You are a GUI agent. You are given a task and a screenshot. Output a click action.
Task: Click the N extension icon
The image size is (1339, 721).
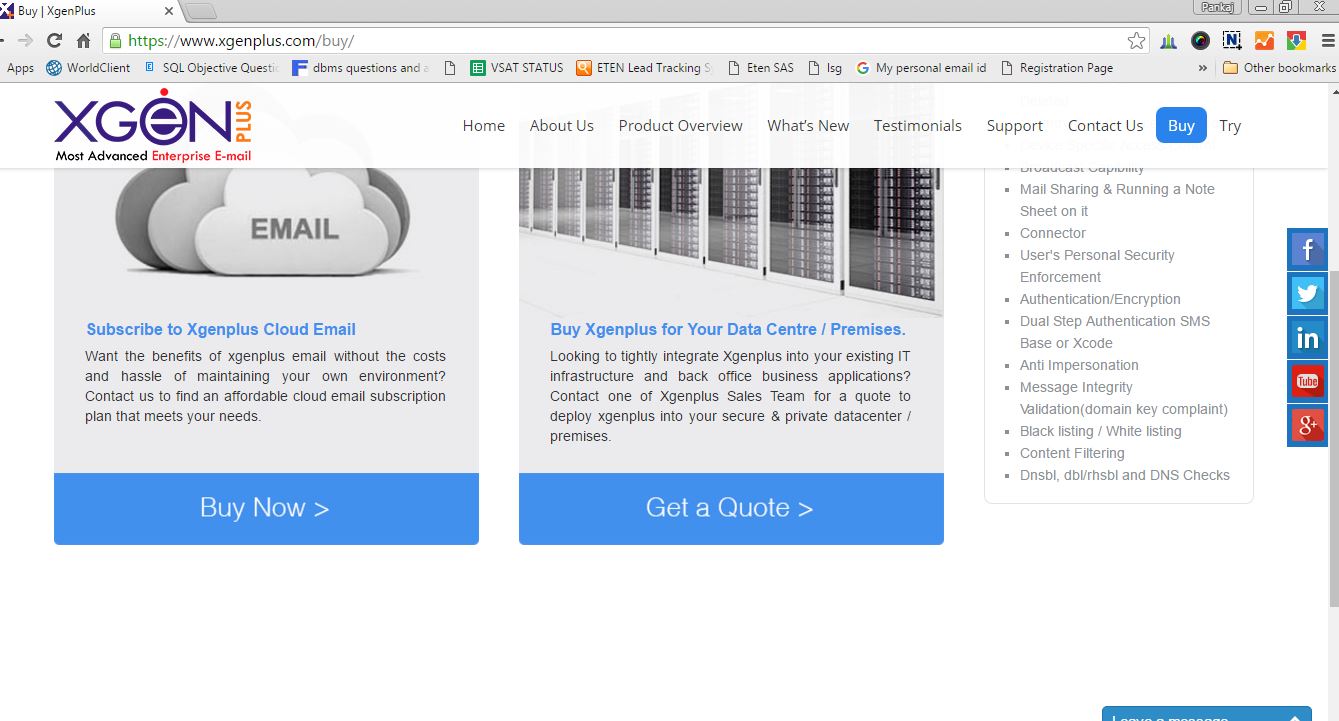(1232, 41)
